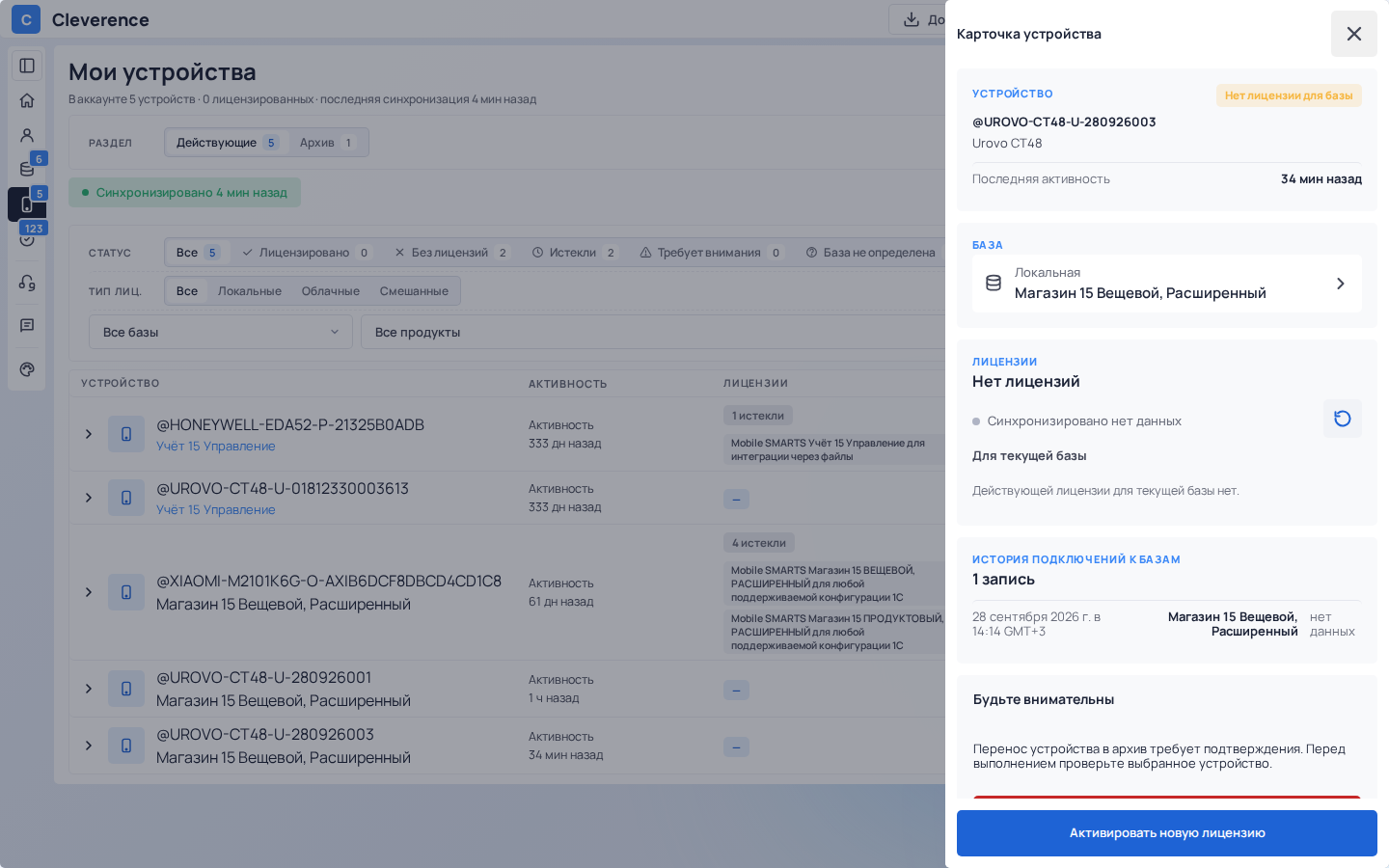Open the Локальная база Магазин 15 card
Screen dimensions: 1389x868
[x=1167, y=284]
